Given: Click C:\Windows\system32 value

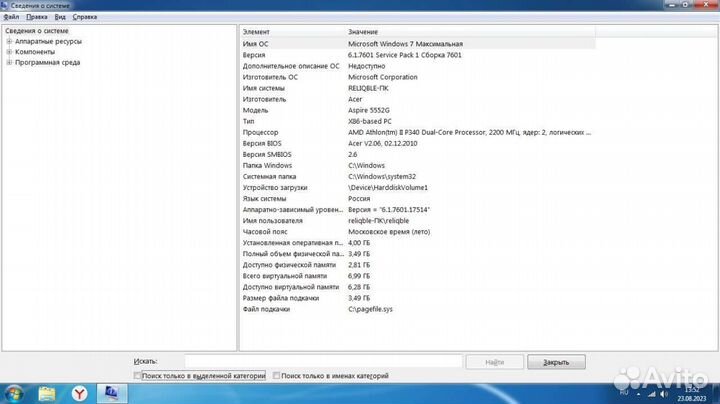Looking at the screenshot, I should (382, 176).
